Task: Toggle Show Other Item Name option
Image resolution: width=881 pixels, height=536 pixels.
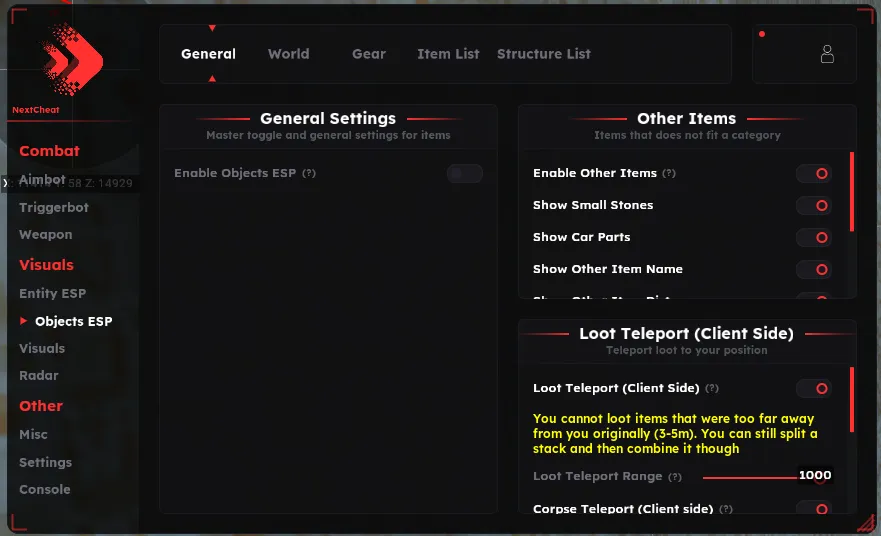Action: (814, 270)
